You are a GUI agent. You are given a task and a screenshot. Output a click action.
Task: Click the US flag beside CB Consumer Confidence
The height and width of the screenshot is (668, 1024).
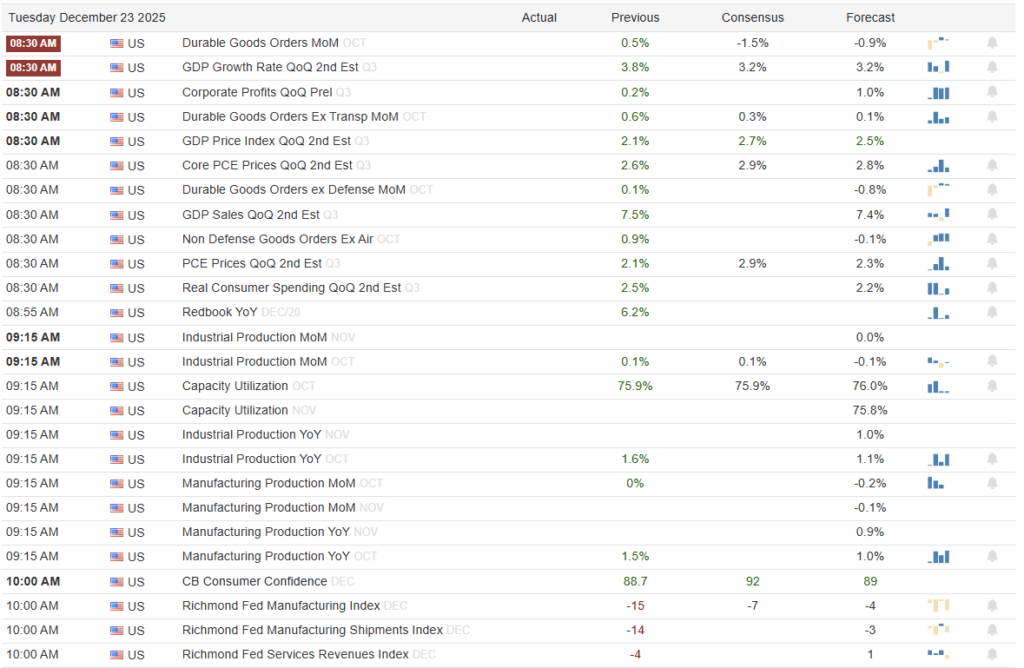tap(117, 581)
